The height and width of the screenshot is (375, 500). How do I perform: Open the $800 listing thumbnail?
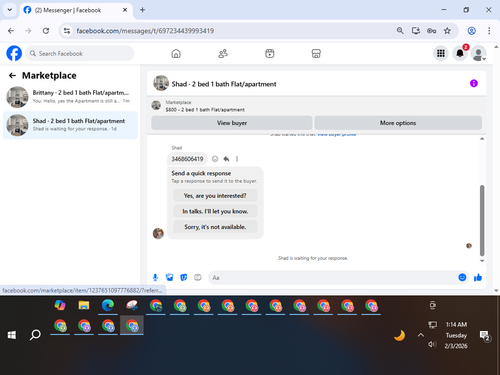[x=156, y=105]
